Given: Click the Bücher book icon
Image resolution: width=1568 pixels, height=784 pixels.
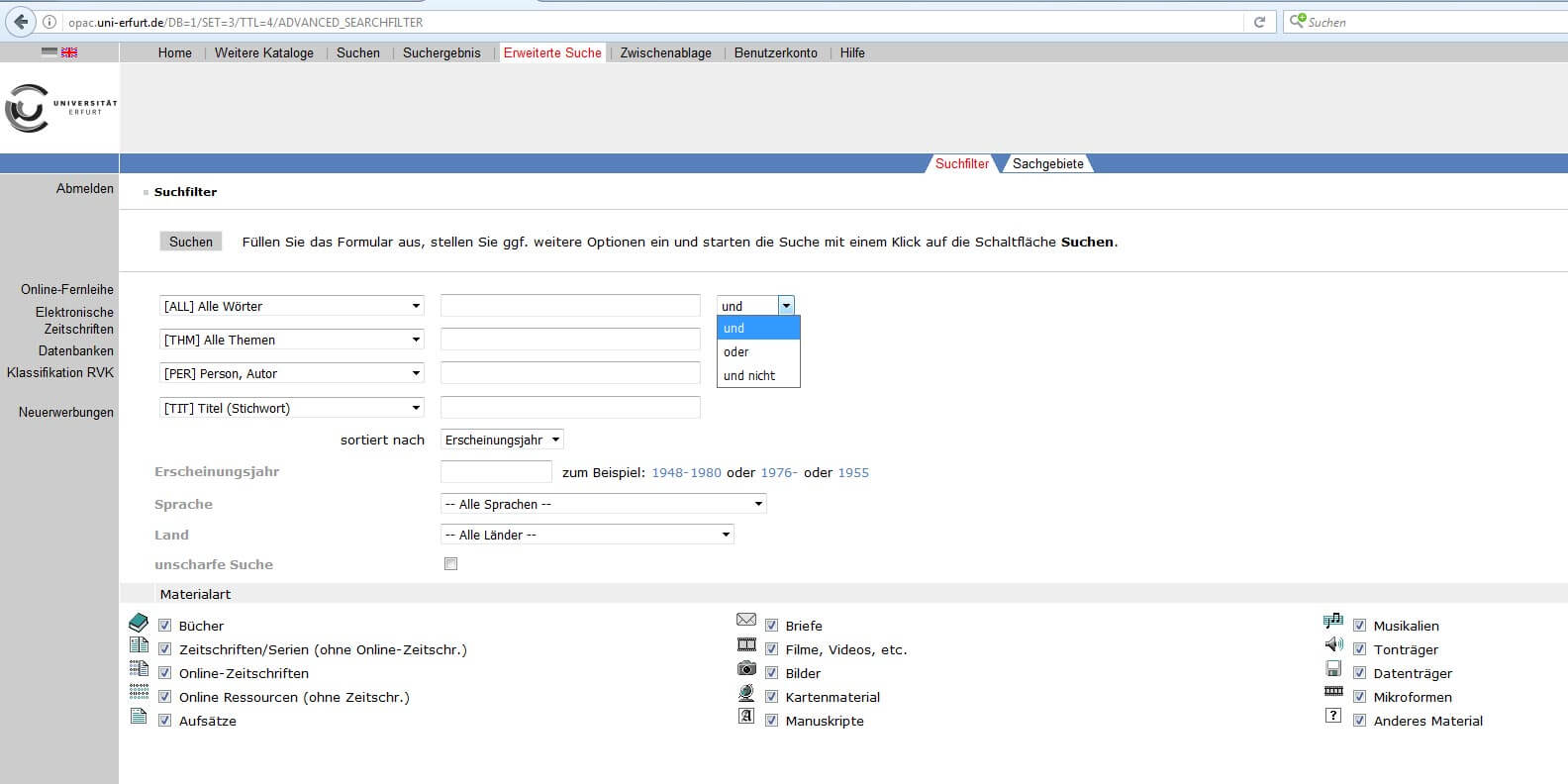Looking at the screenshot, I should tap(139, 623).
